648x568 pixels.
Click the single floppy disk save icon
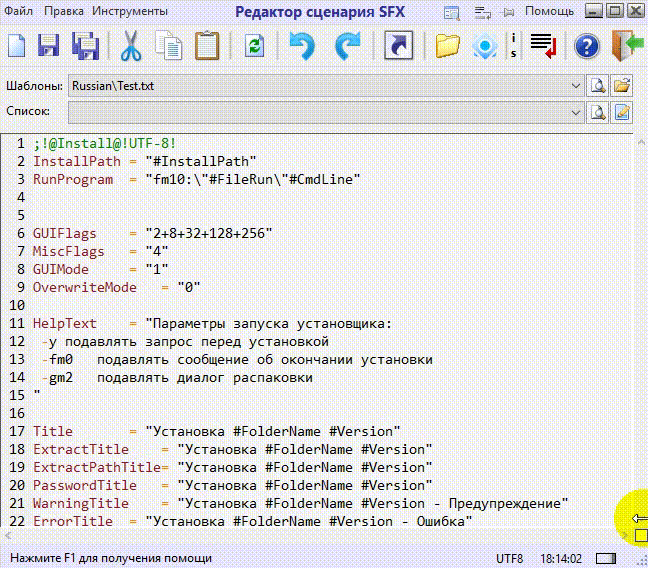48,45
